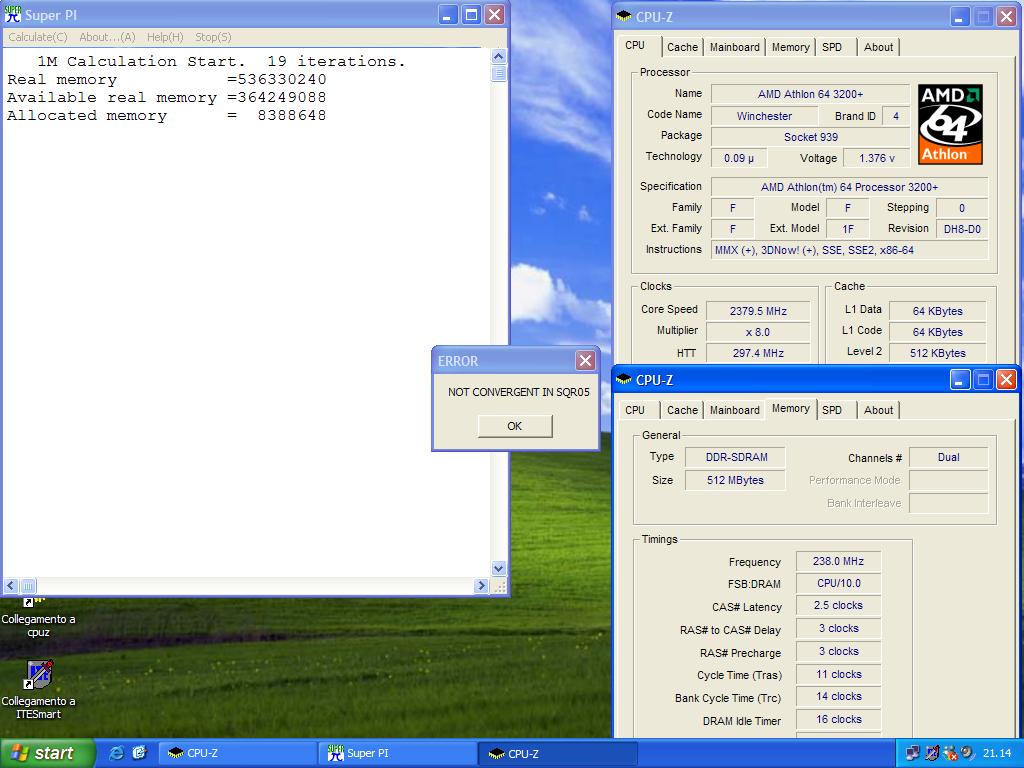Click the Core Speed value '2379.5 MHz'
This screenshot has width=1024, height=768.
(x=758, y=311)
